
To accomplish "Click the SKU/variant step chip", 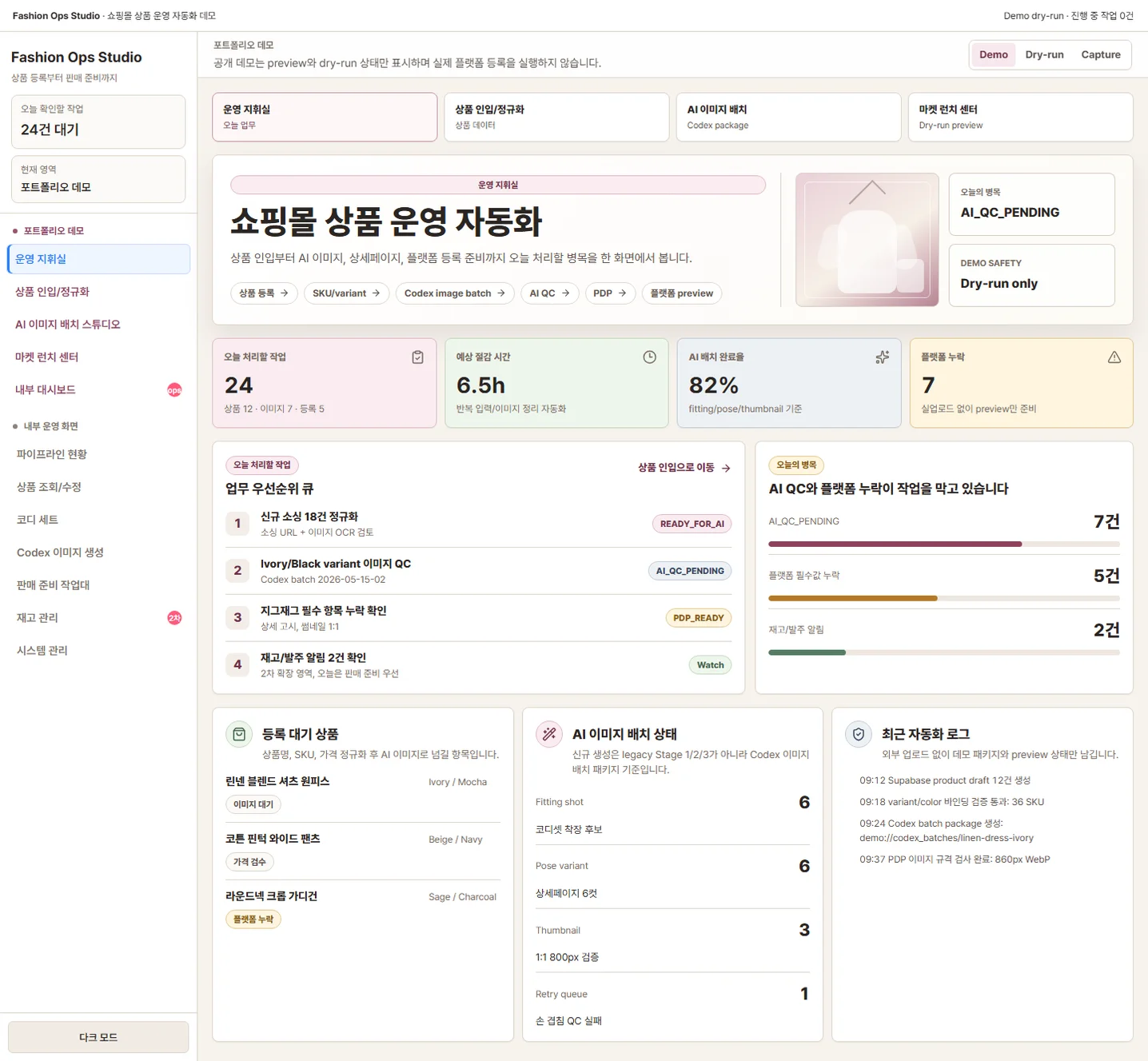I will point(346,293).
